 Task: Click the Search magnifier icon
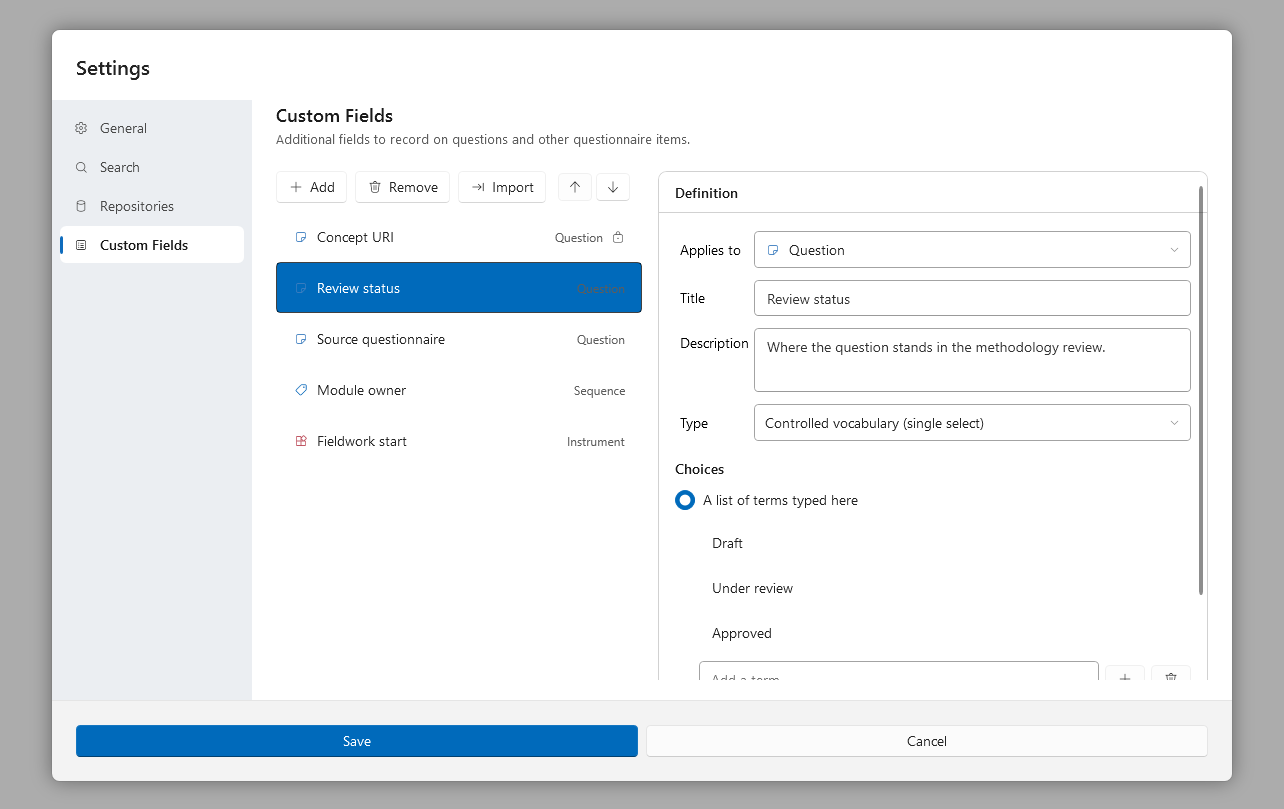[x=81, y=167]
